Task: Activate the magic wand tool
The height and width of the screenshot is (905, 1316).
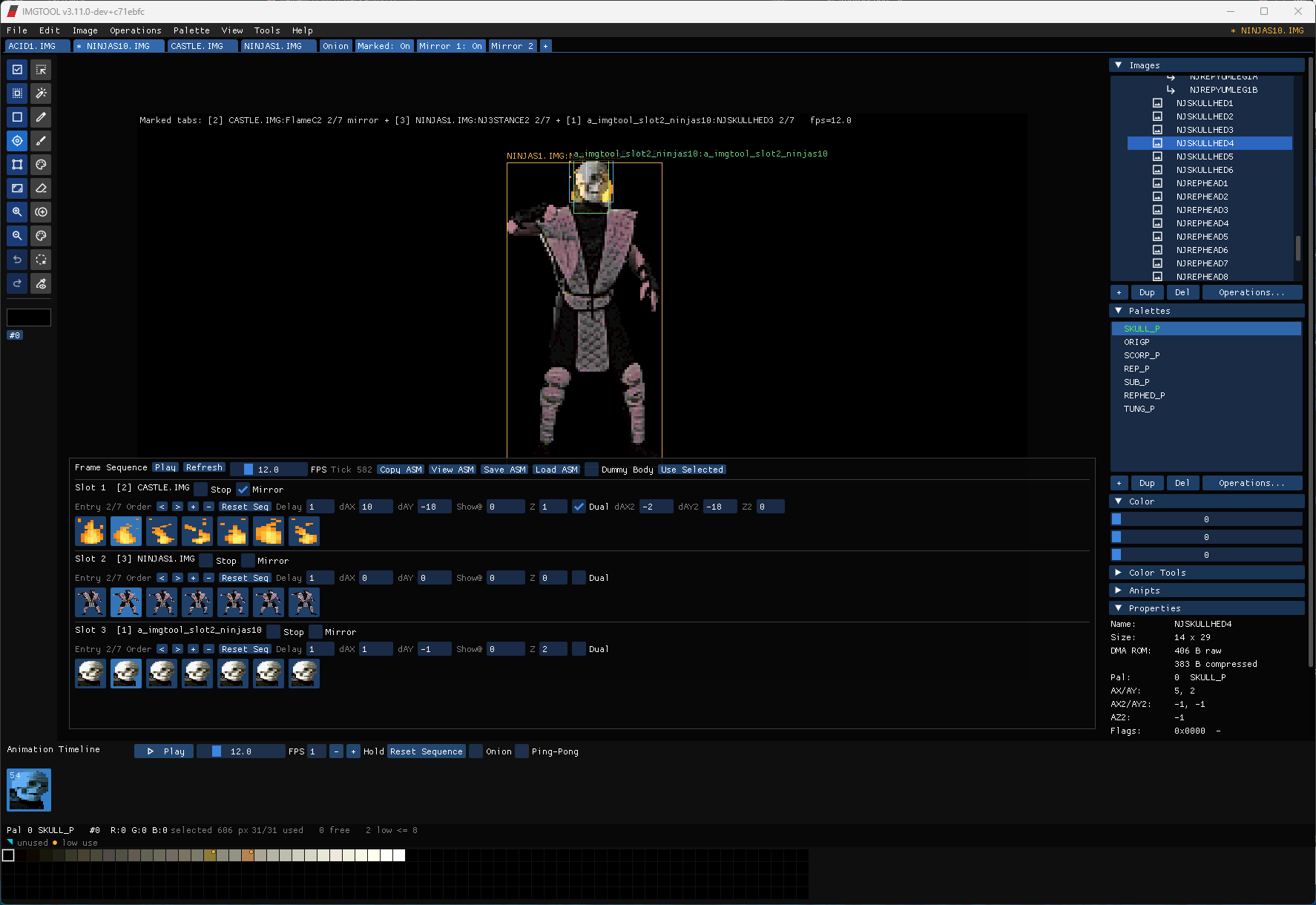Action: click(41, 93)
